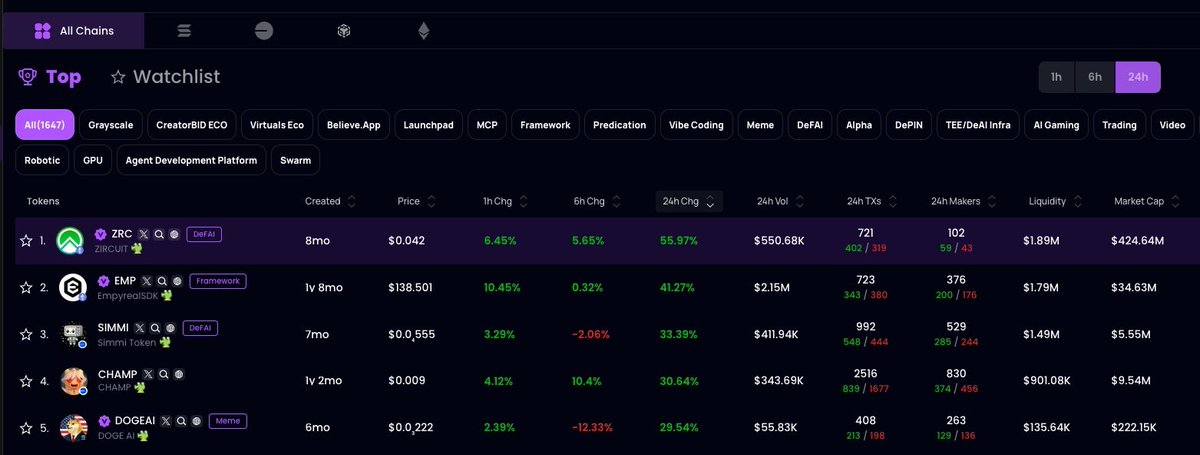
Task: Filter by the Ethereum chain icon
Action: (x=423, y=31)
